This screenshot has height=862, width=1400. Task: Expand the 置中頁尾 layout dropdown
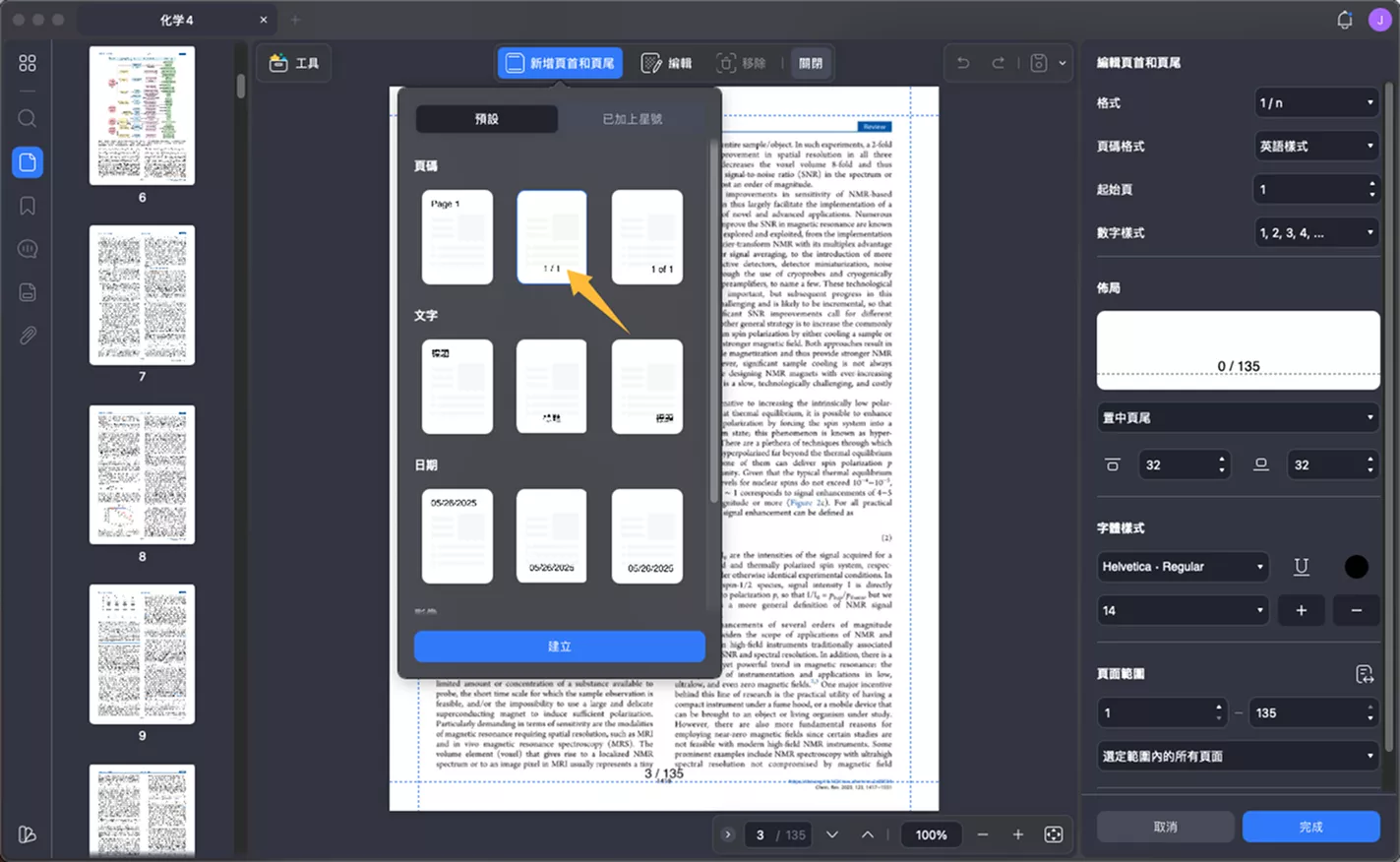[x=1238, y=417]
